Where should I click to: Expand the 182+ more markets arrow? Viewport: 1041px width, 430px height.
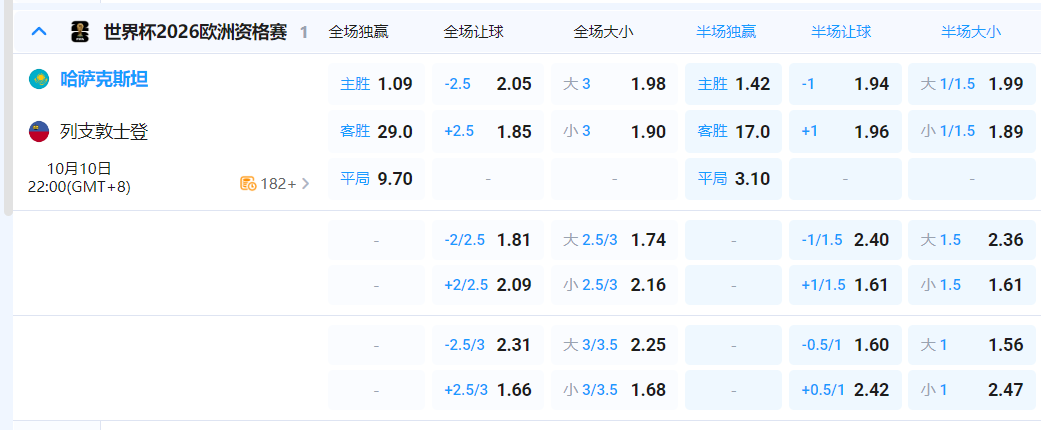click(305, 183)
